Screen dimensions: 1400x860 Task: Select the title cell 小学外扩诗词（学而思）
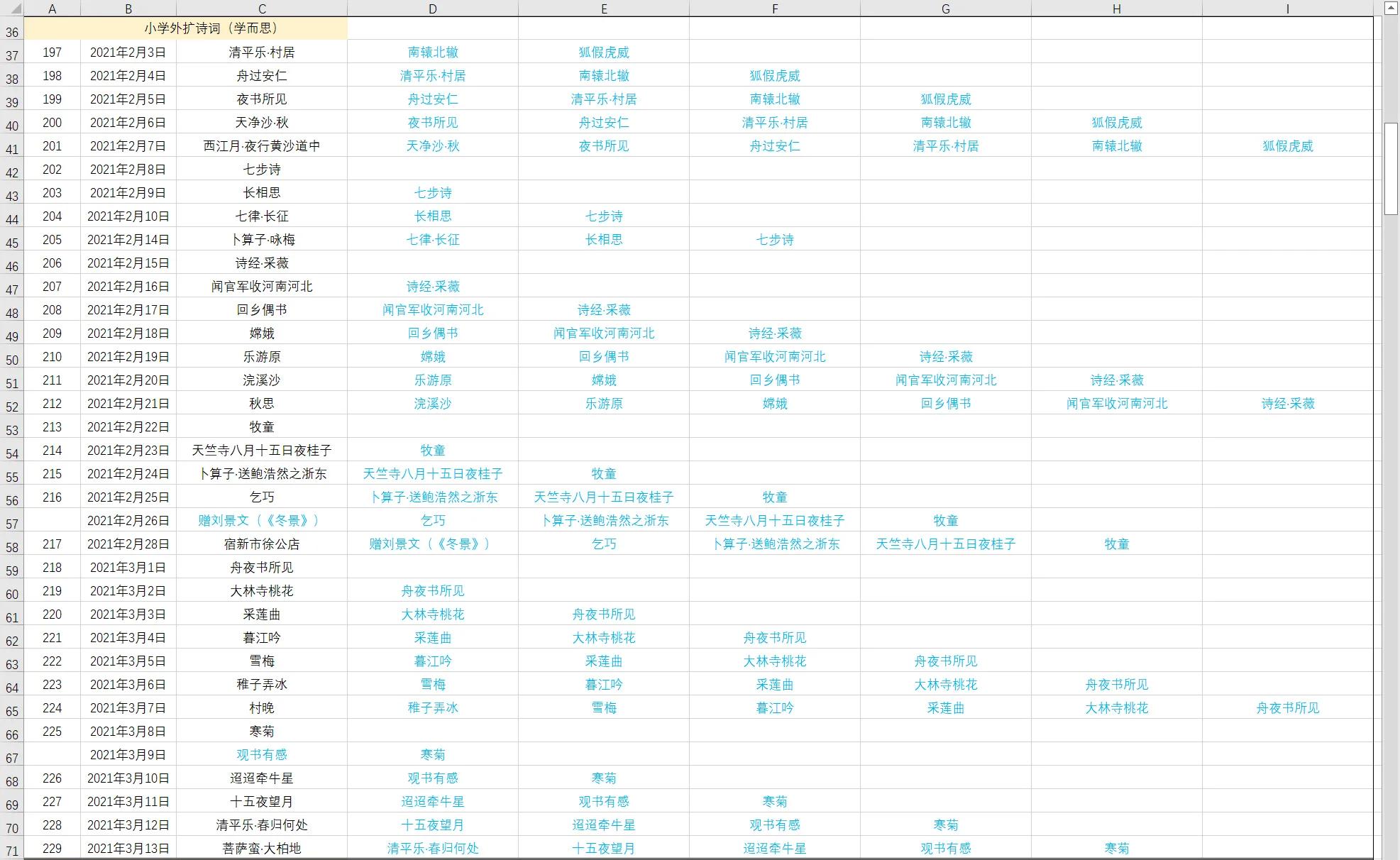[185, 28]
